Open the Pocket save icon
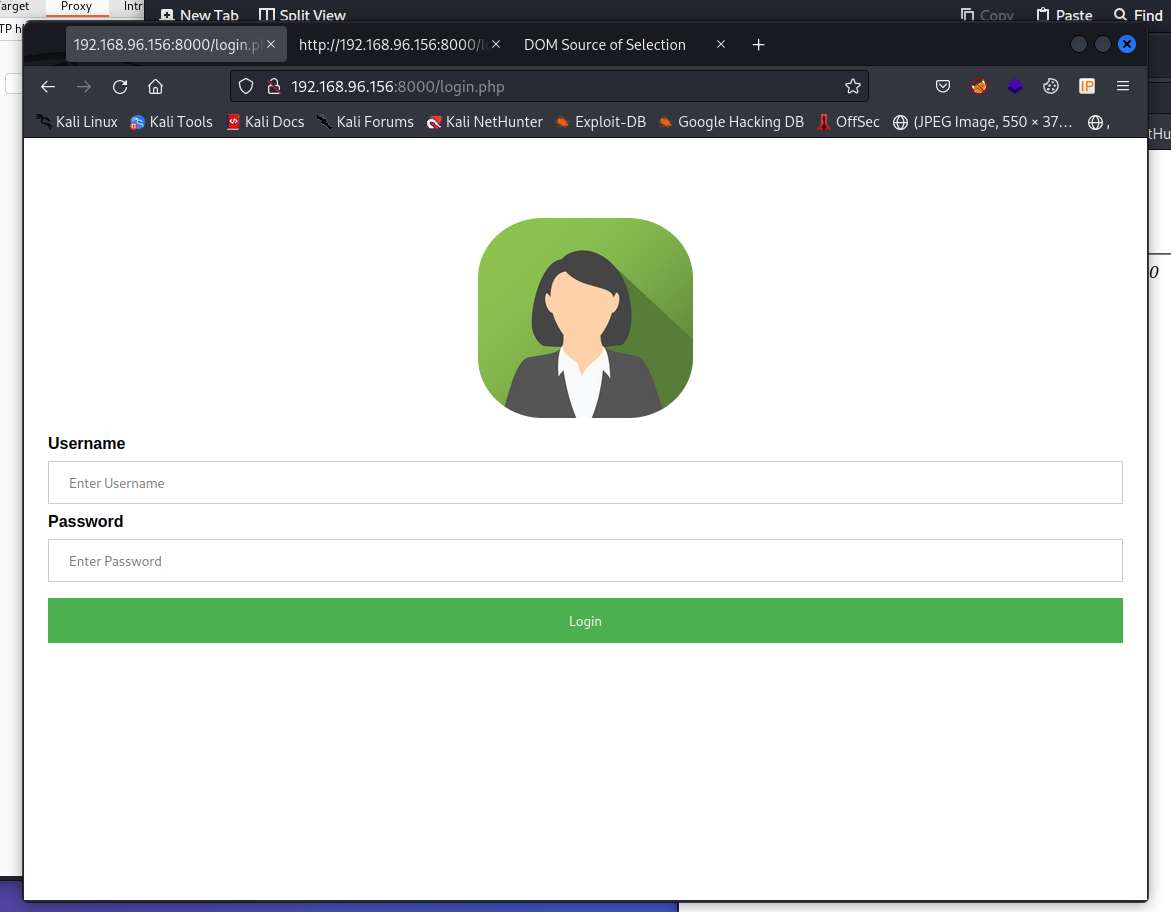1171x912 pixels. pos(943,86)
